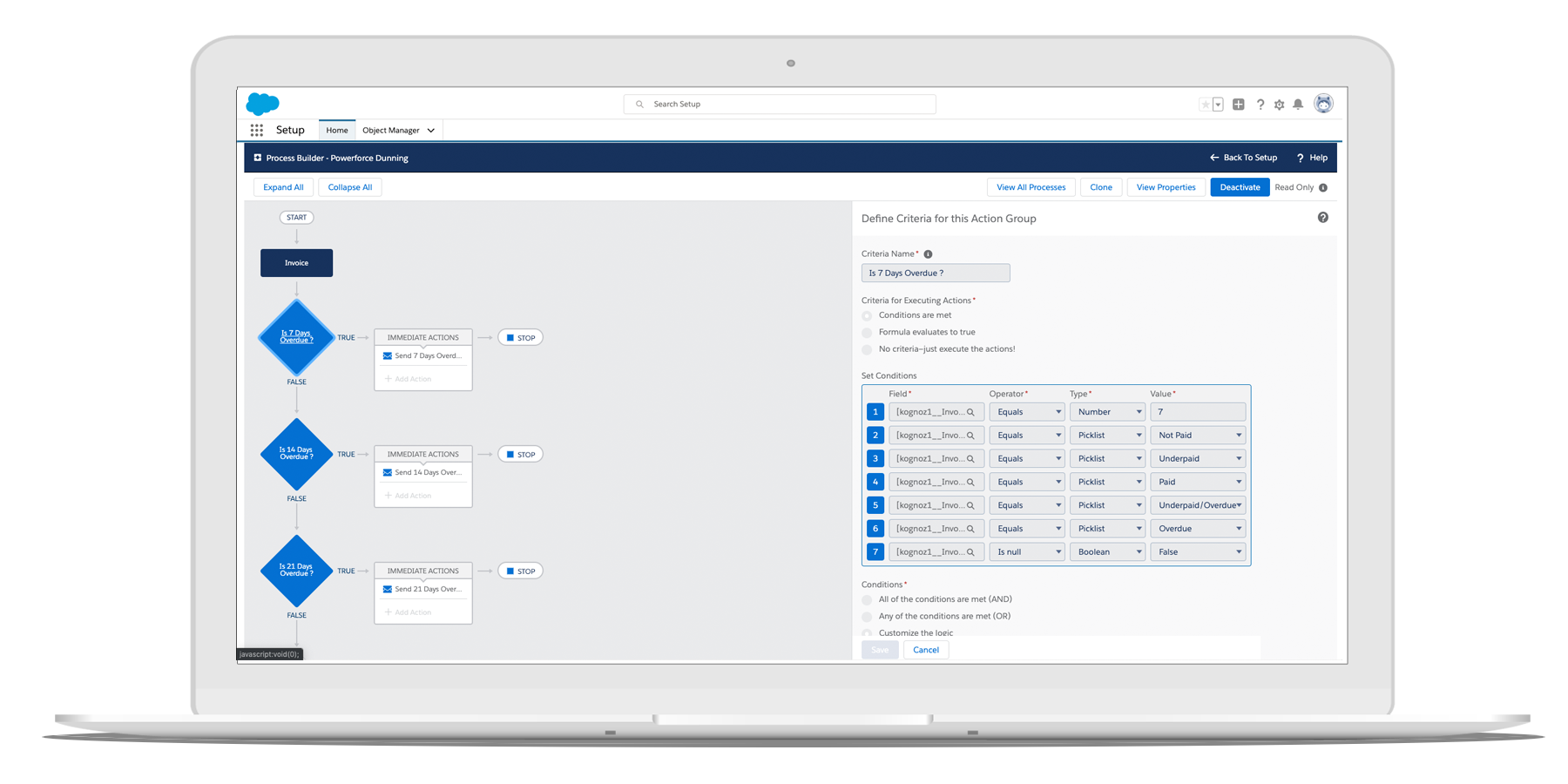This screenshot has width=1568, height=784.
Task: Click the Search Setup field
Action: click(x=780, y=105)
